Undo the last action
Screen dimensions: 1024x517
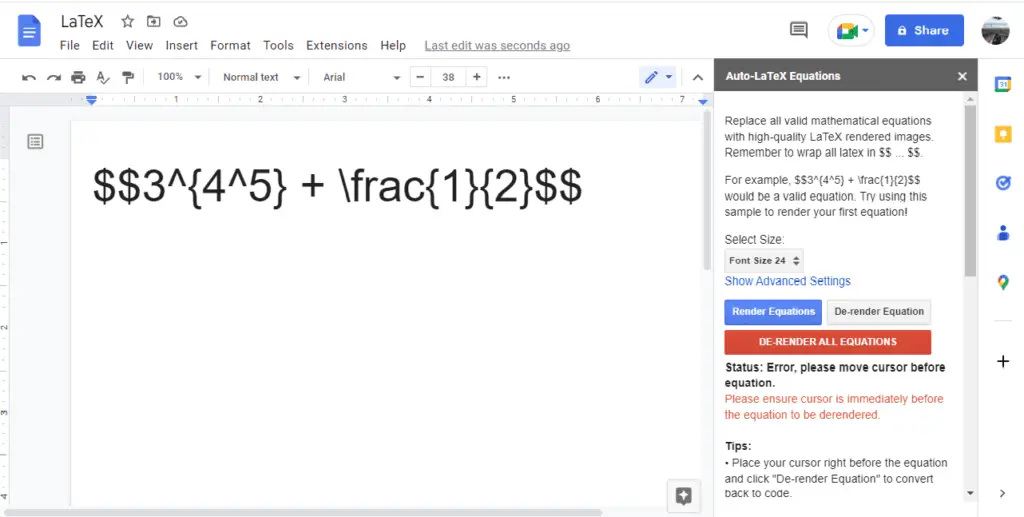pos(29,78)
